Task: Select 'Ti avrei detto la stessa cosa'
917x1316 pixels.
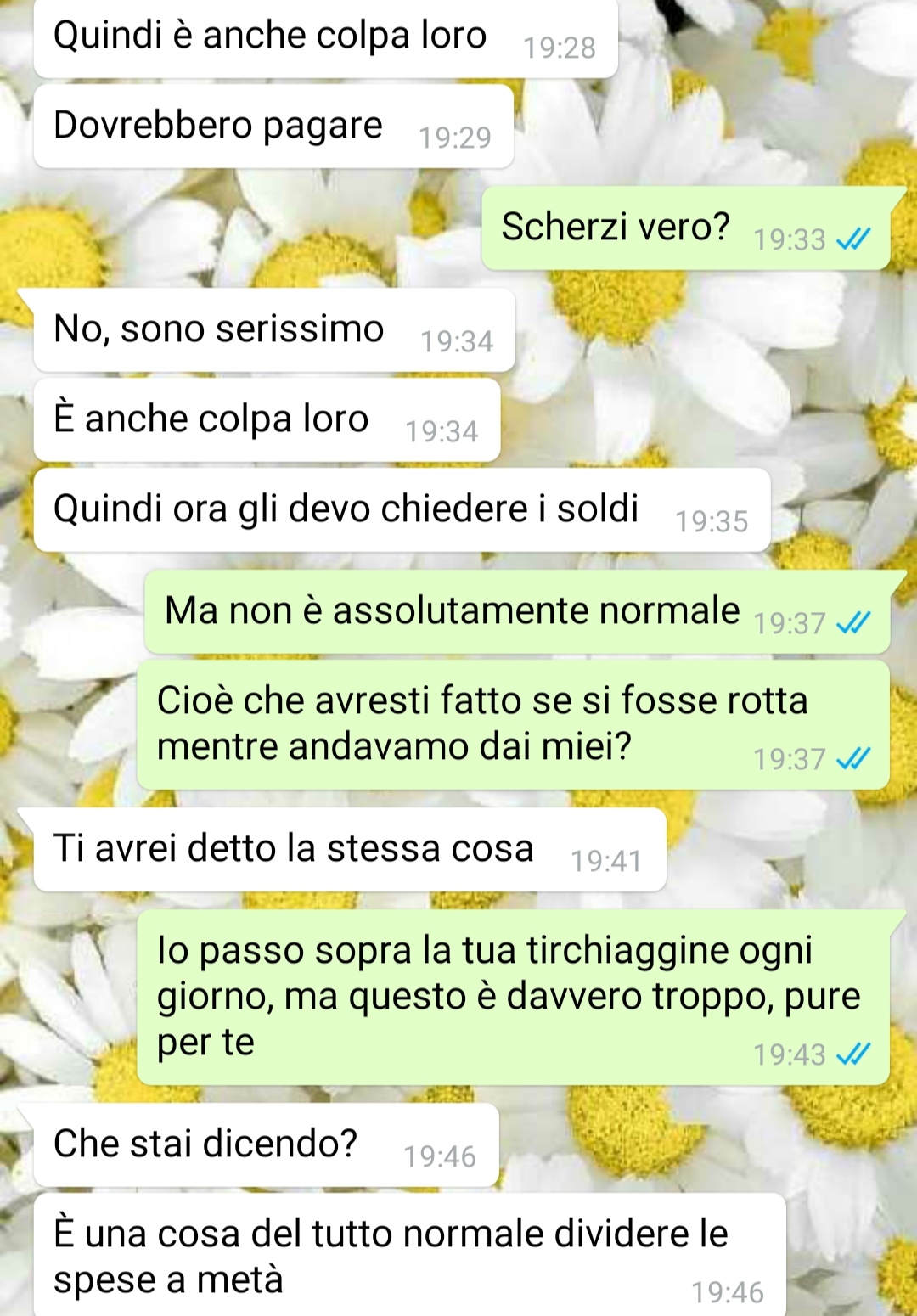Action: pos(350,850)
